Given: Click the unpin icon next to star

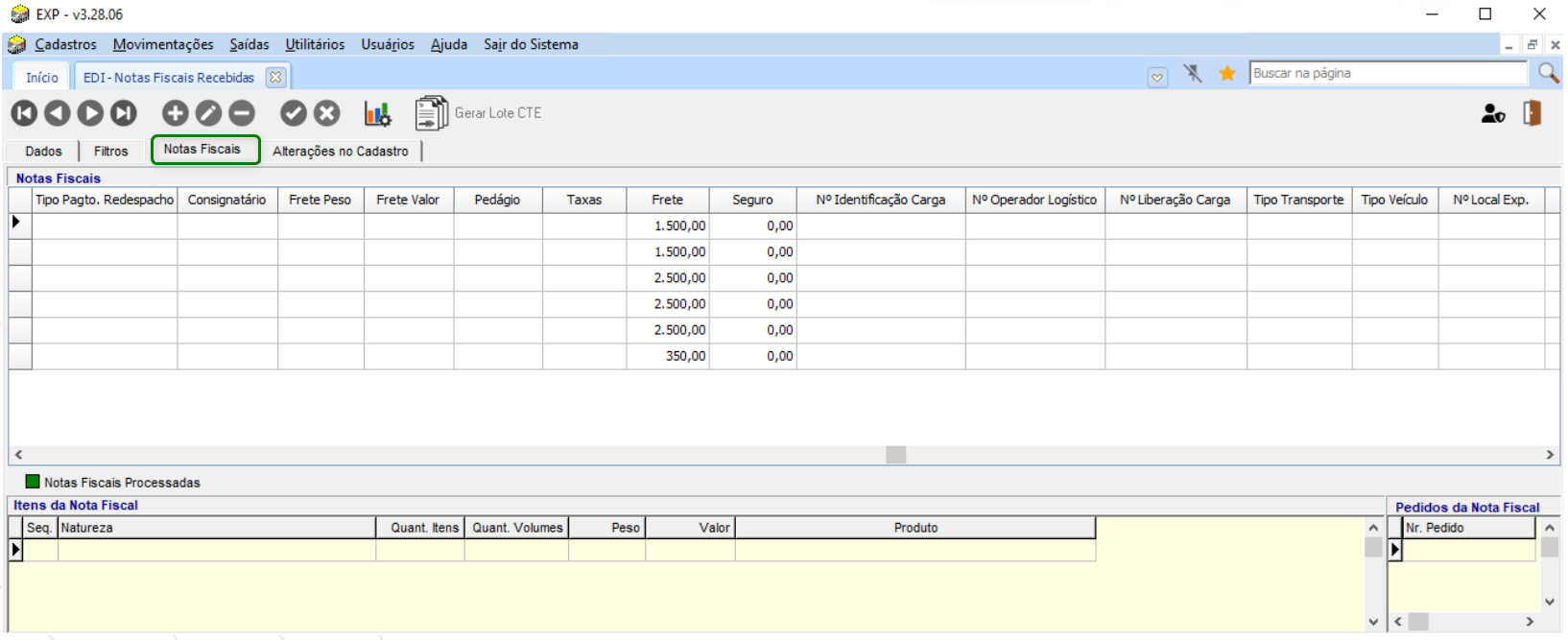Looking at the screenshot, I should 1193,73.
